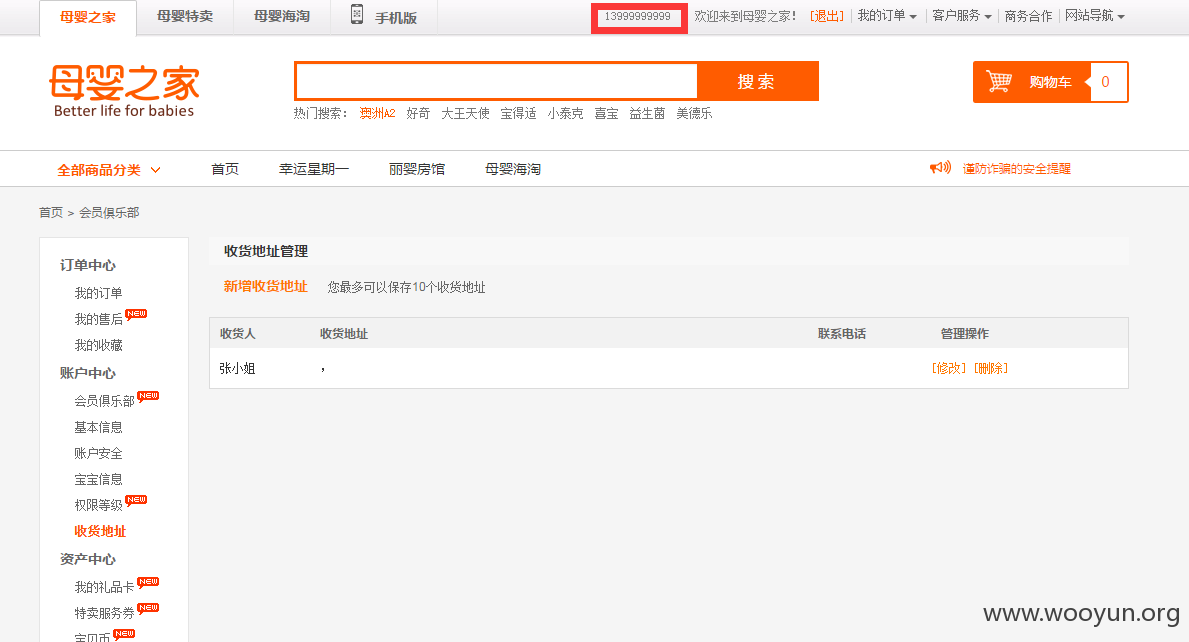Click 新增收货地址 link
Screen dimensions: 1189x642
pos(265,286)
